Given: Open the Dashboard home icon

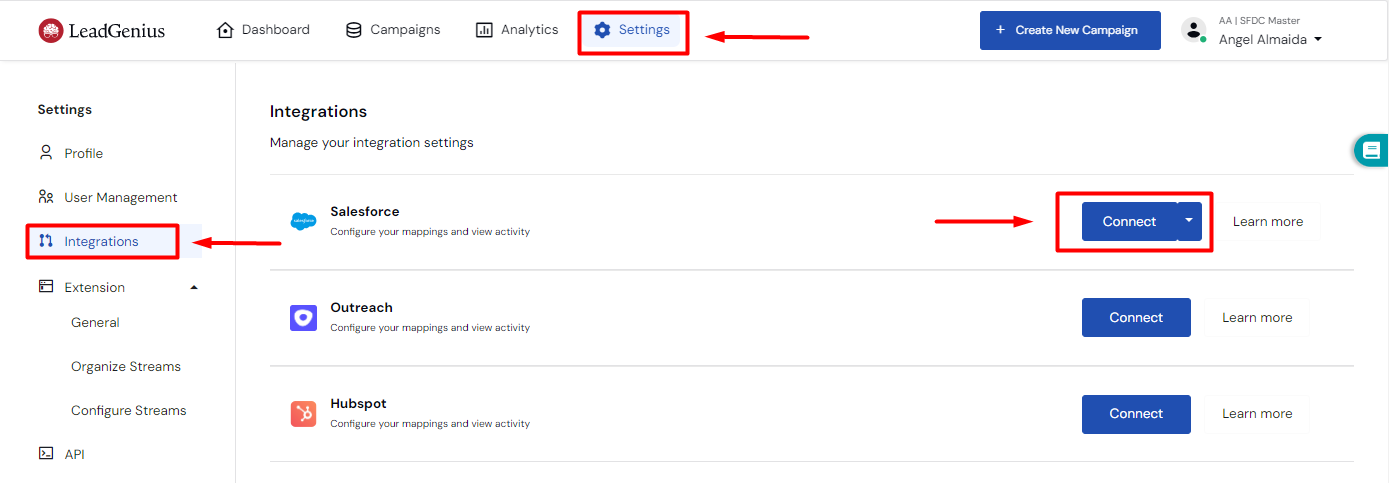Looking at the screenshot, I should (225, 30).
